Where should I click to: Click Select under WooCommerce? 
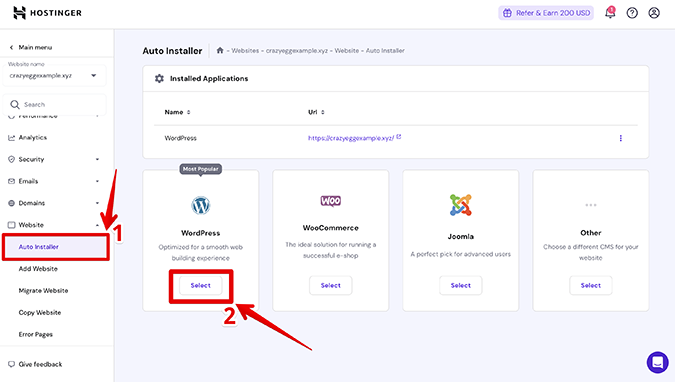point(331,286)
